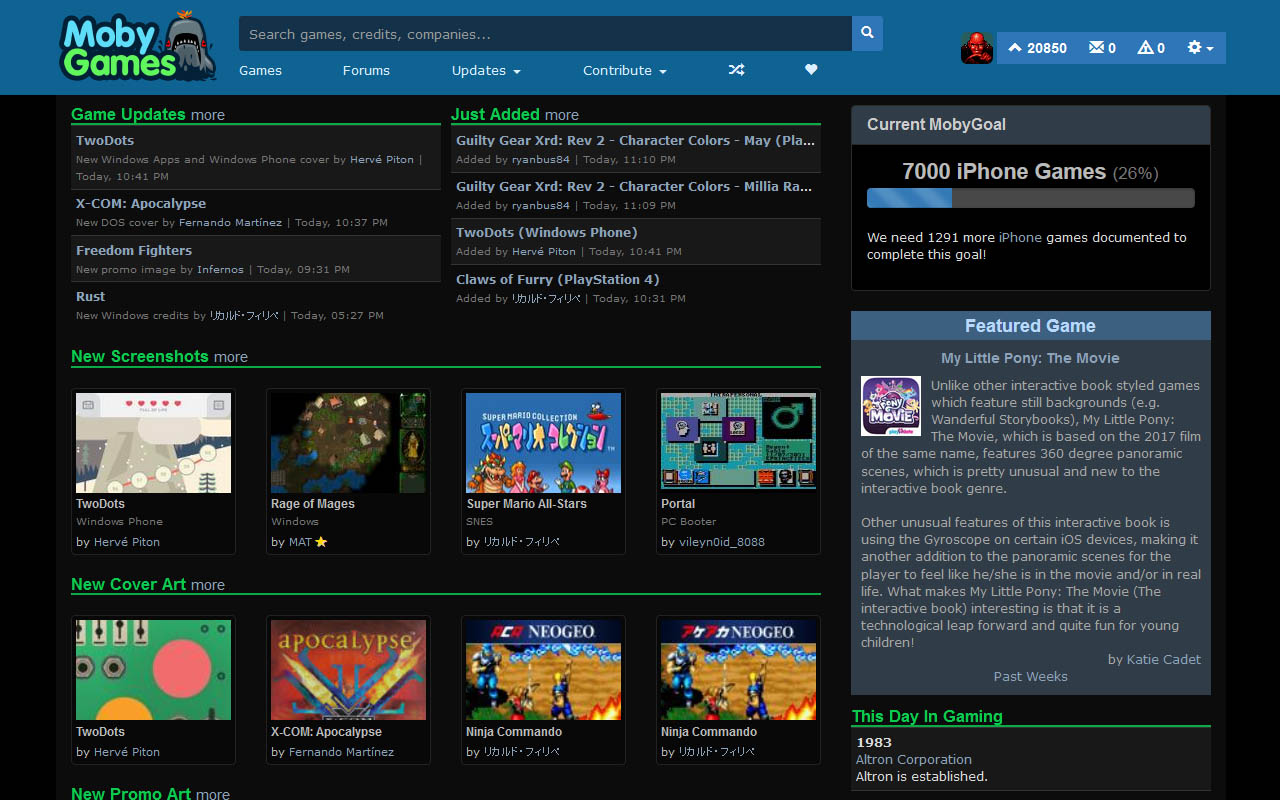This screenshot has height=800, width=1280.
Task: Click the This Day In Gaming heading
Action: pos(927,716)
